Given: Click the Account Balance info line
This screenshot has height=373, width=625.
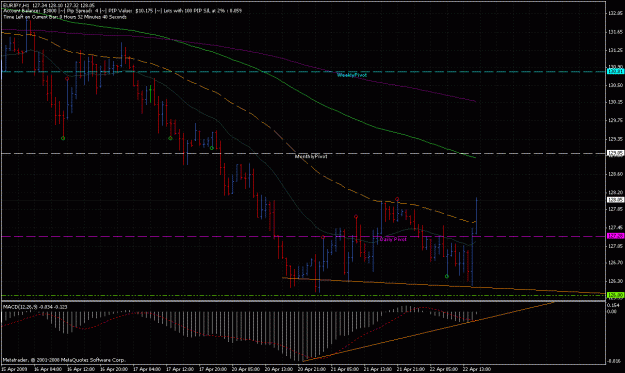Looking at the screenshot, I should pyautogui.click(x=122, y=11).
